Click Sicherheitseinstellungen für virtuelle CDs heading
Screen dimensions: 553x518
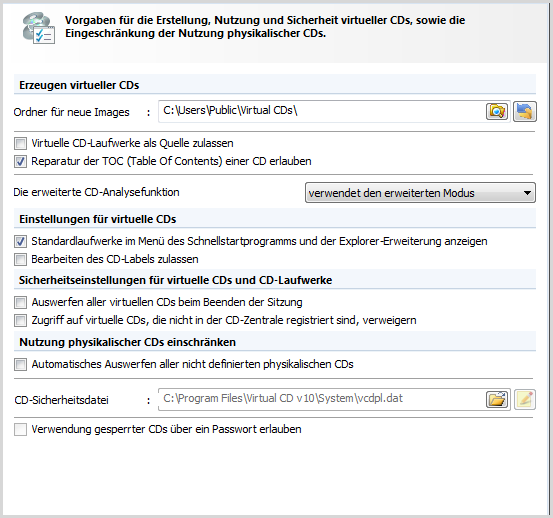(x=176, y=280)
